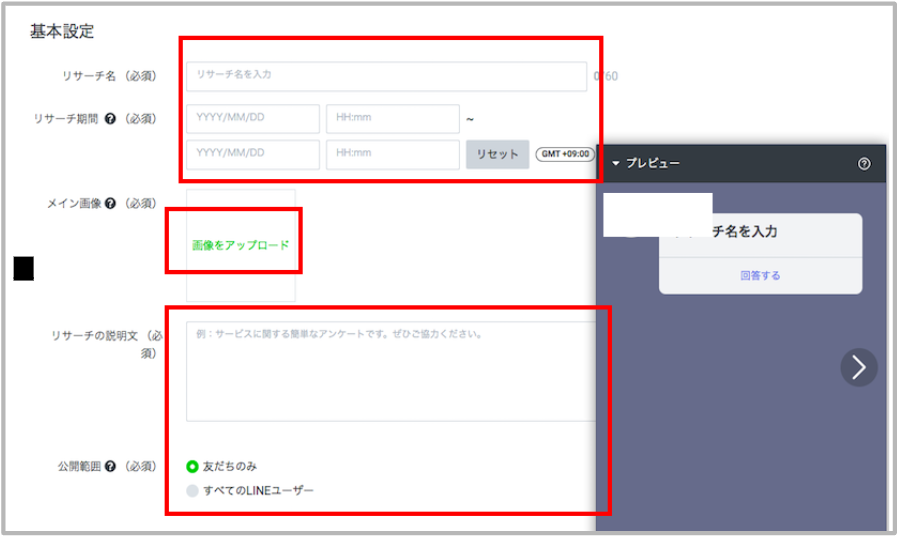Click the リサーチ名（必須）label

pyautogui.click(x=109, y=76)
